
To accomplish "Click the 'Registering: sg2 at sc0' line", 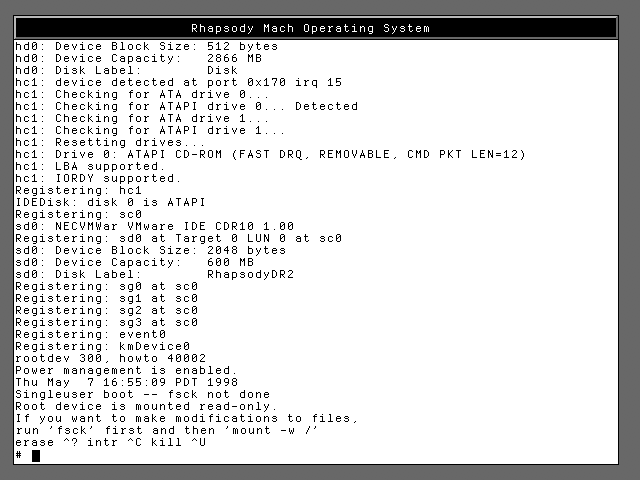I will click(107, 311).
